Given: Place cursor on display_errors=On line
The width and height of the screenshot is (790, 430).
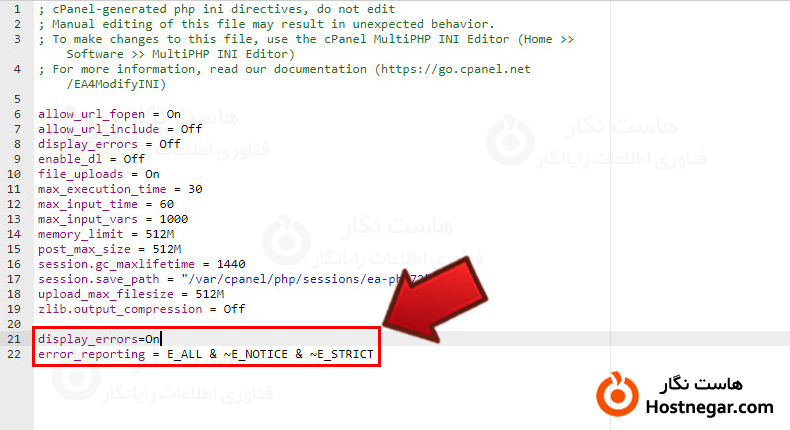Looking at the screenshot, I should pos(99,339).
